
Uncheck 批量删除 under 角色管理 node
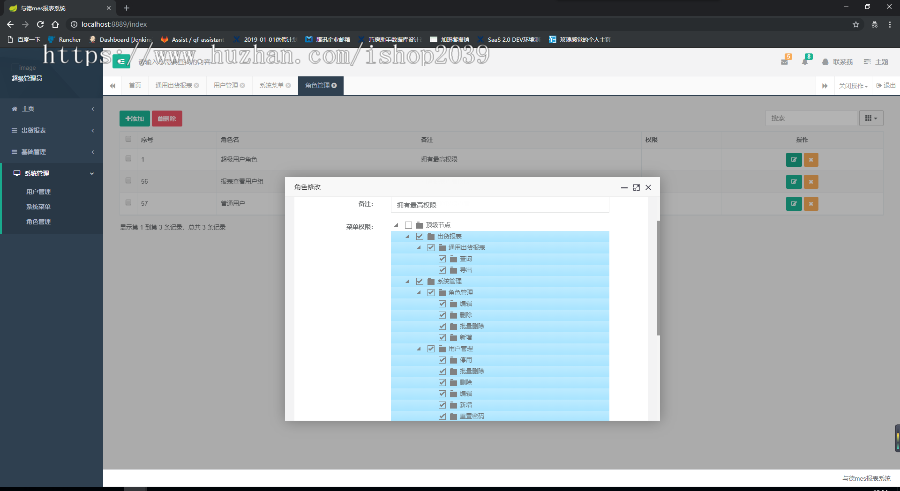tap(443, 326)
